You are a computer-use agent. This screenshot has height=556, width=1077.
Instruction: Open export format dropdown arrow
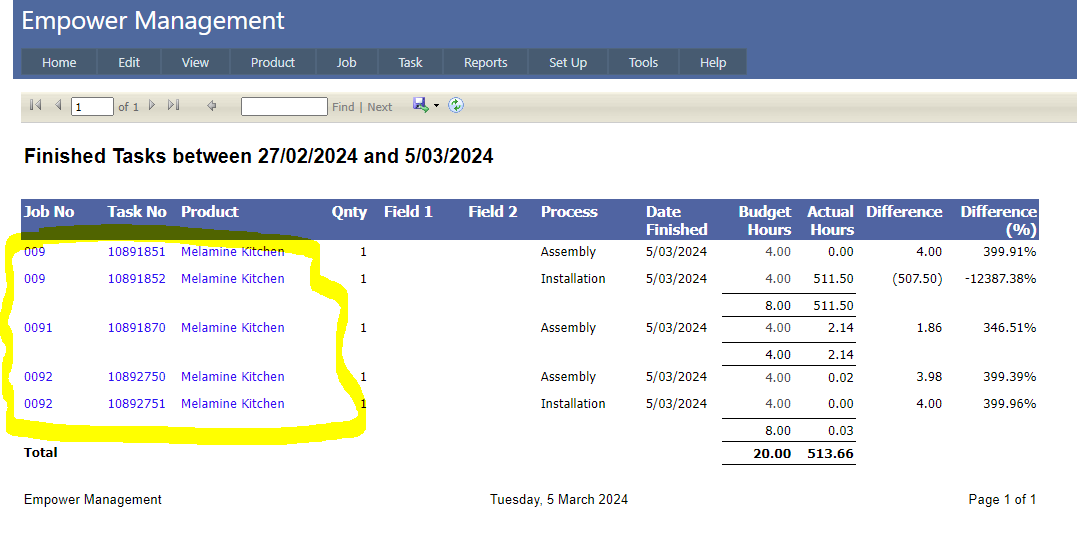point(436,106)
